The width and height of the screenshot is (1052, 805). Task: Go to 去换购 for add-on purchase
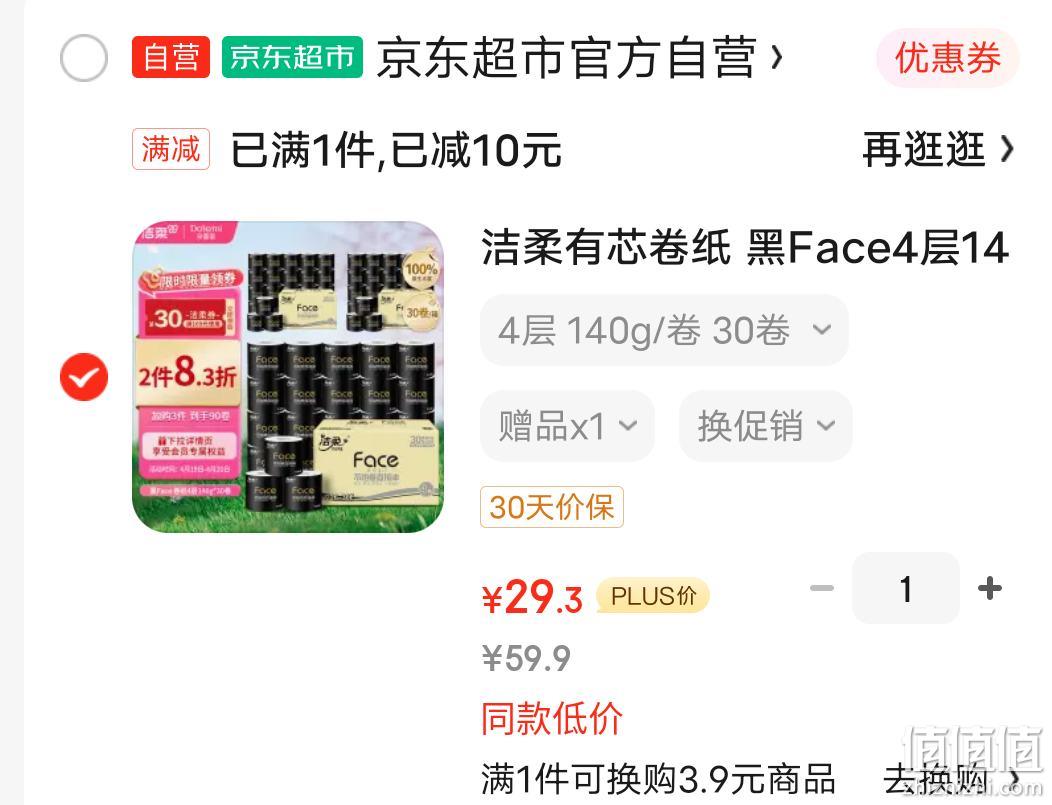pyautogui.click(x=952, y=780)
